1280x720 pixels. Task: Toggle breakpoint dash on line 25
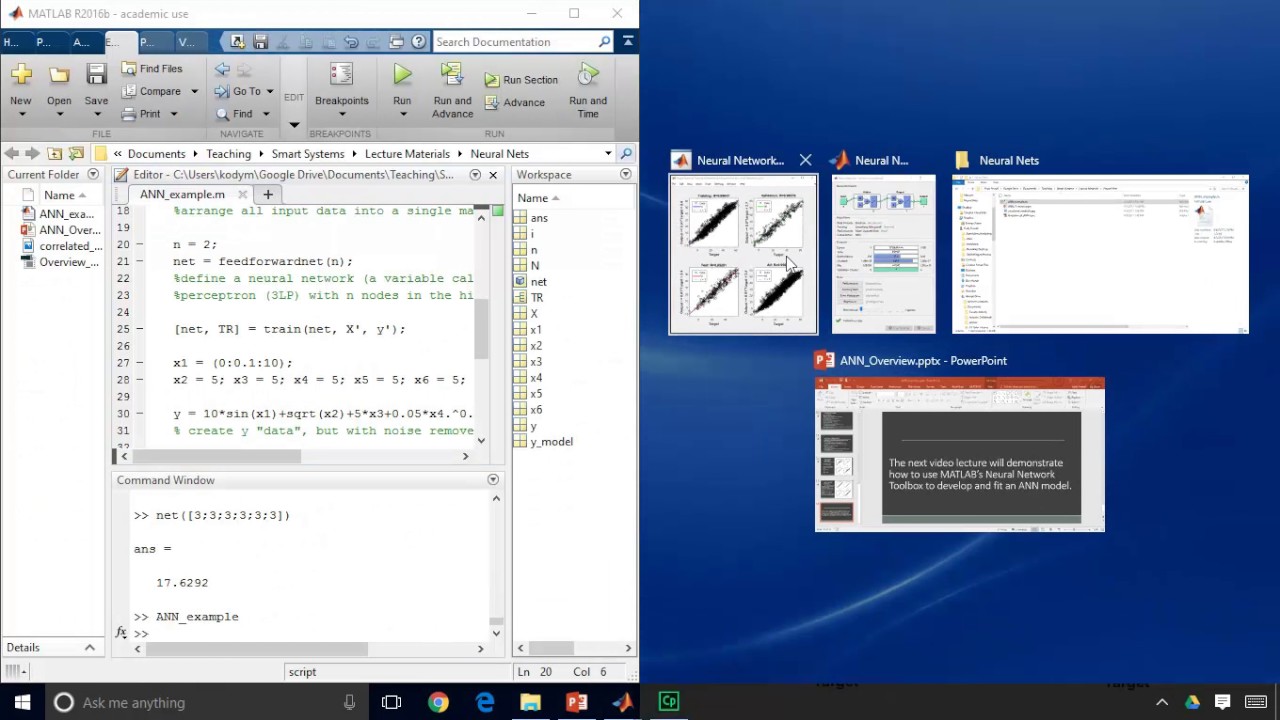139,329
